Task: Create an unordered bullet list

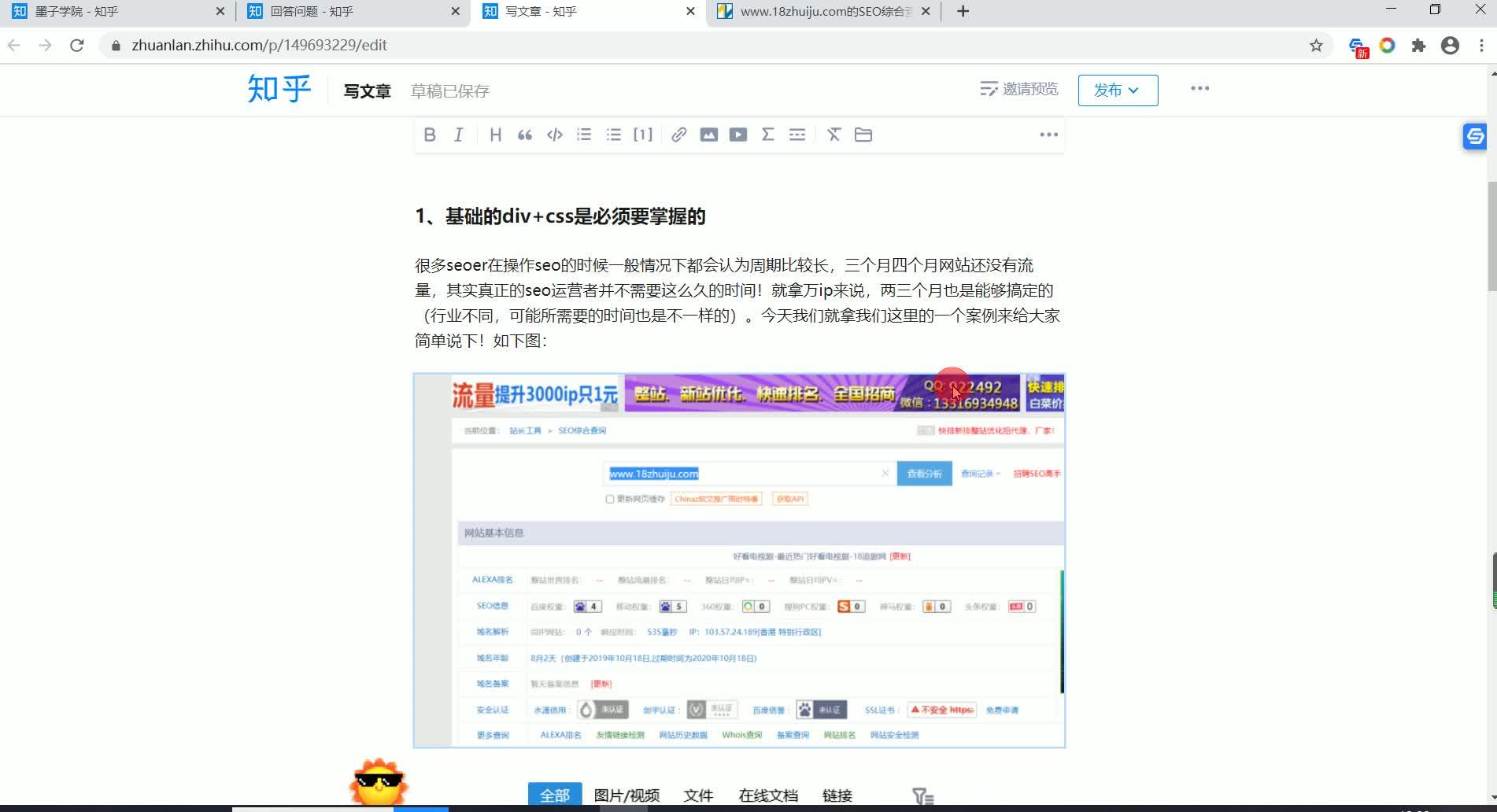Action: 614,135
